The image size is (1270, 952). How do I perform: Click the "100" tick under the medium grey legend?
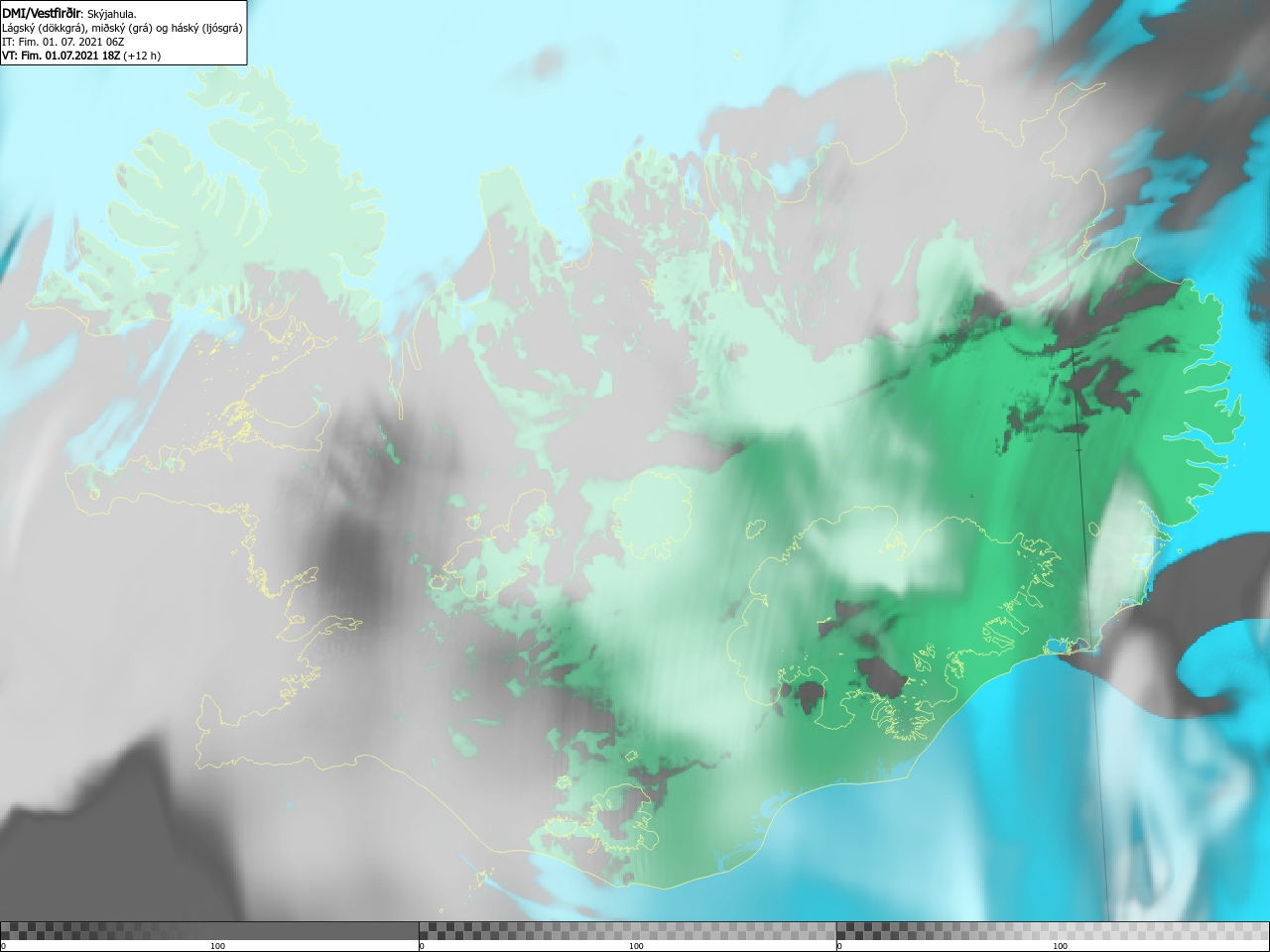[x=636, y=946]
